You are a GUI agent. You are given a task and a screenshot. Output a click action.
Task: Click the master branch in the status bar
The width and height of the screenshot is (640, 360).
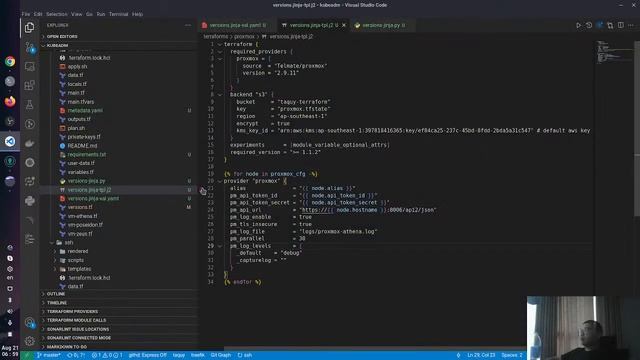pos(49,356)
